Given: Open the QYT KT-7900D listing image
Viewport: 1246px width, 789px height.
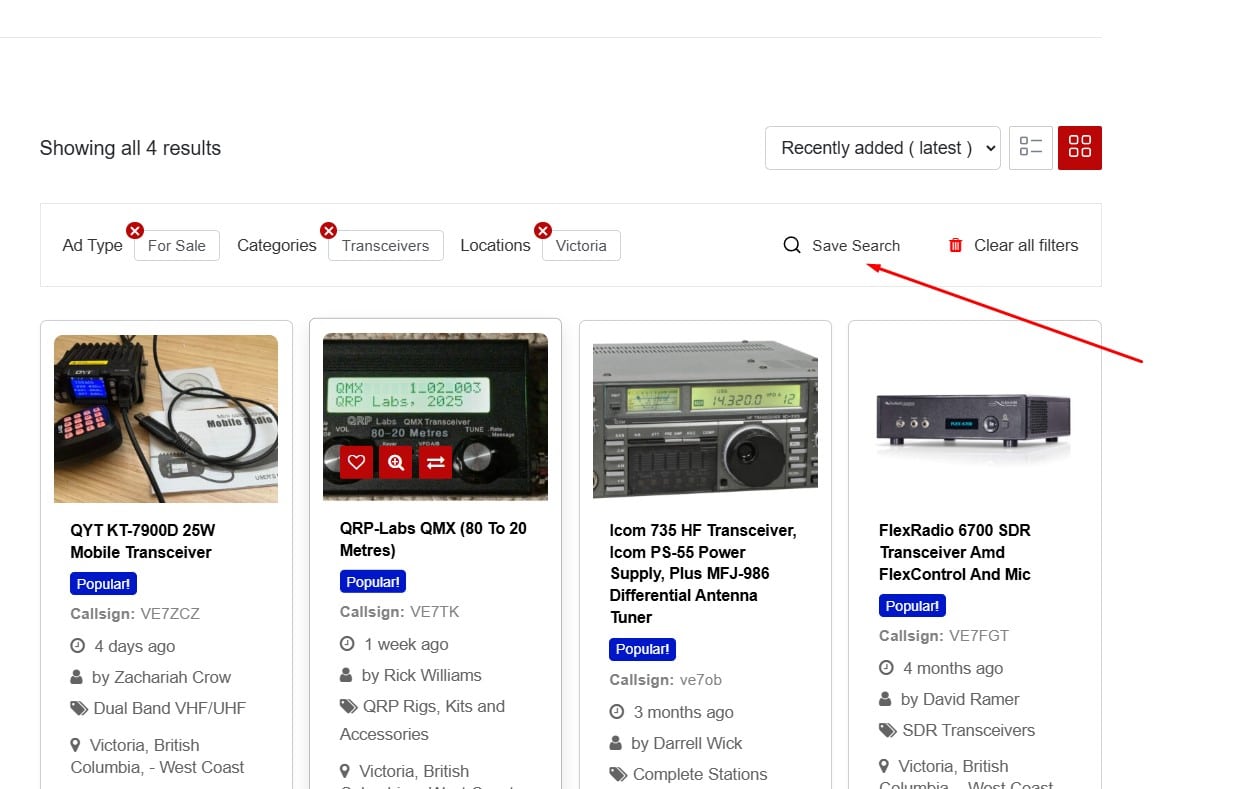Looking at the screenshot, I should click(x=166, y=419).
